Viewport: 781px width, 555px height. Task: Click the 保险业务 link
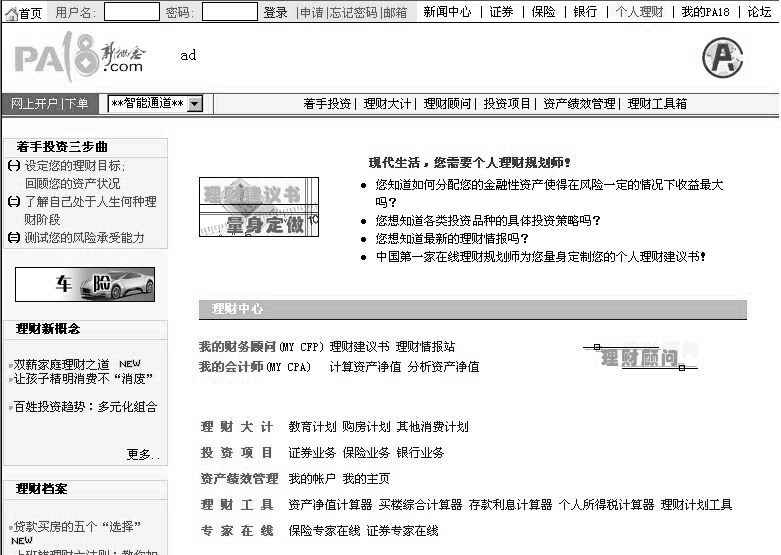point(366,453)
